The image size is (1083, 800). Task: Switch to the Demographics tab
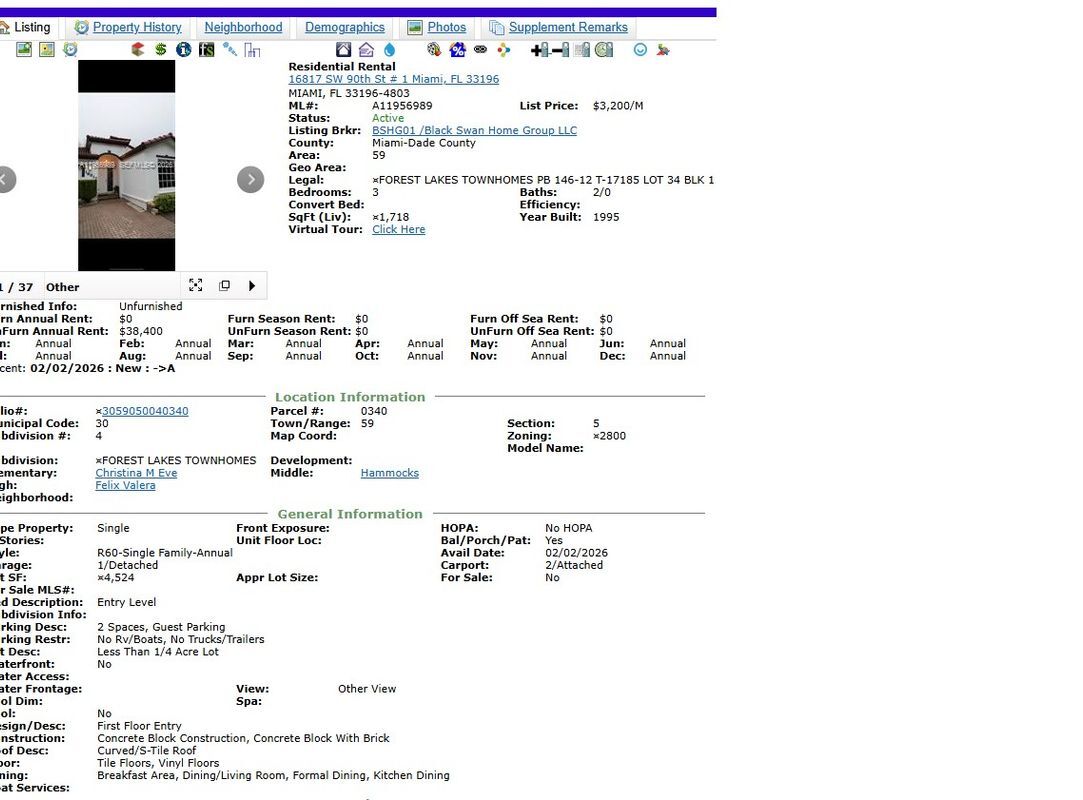pyautogui.click(x=345, y=27)
